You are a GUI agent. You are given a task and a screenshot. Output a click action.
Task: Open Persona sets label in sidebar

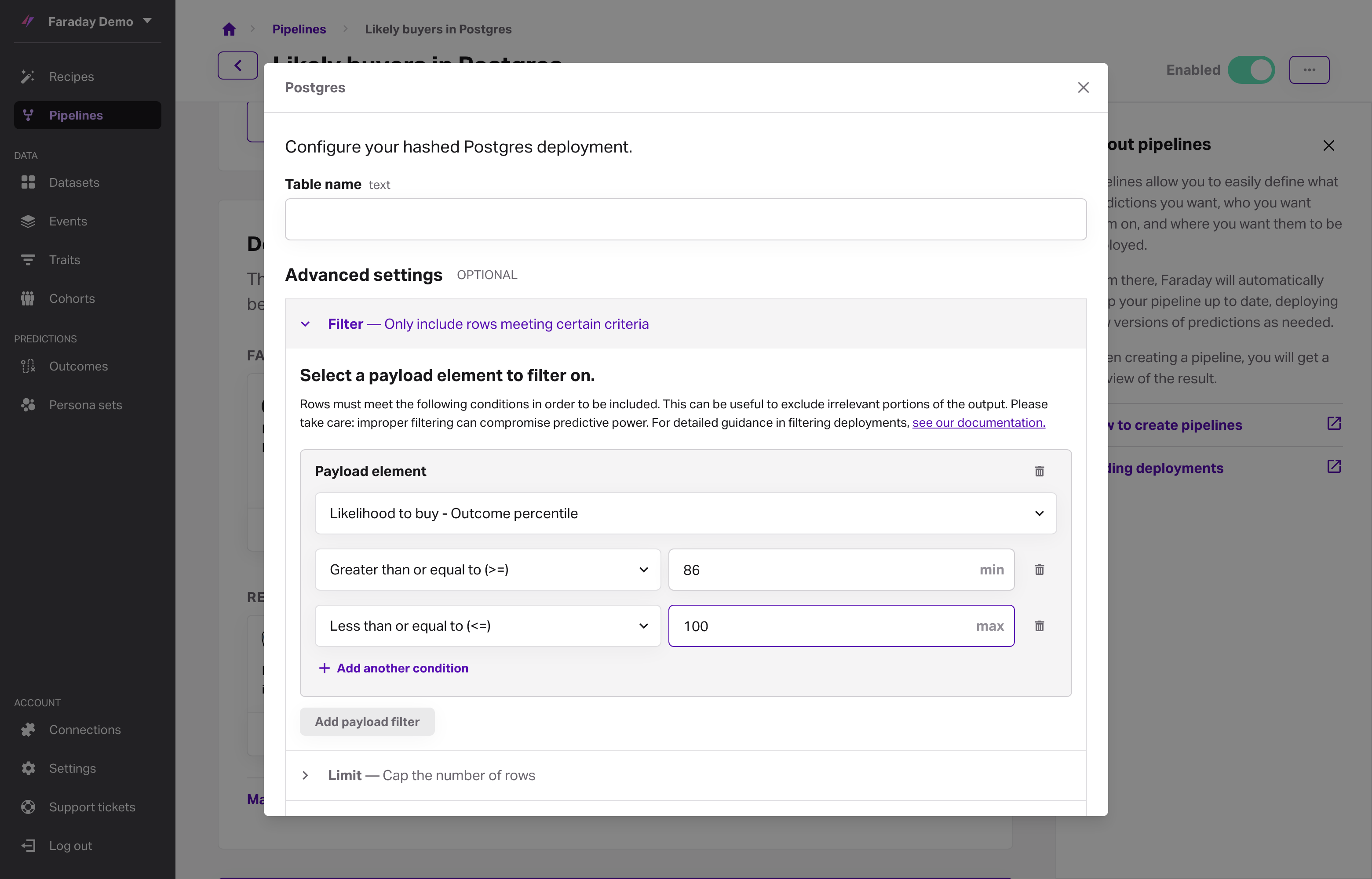point(86,405)
